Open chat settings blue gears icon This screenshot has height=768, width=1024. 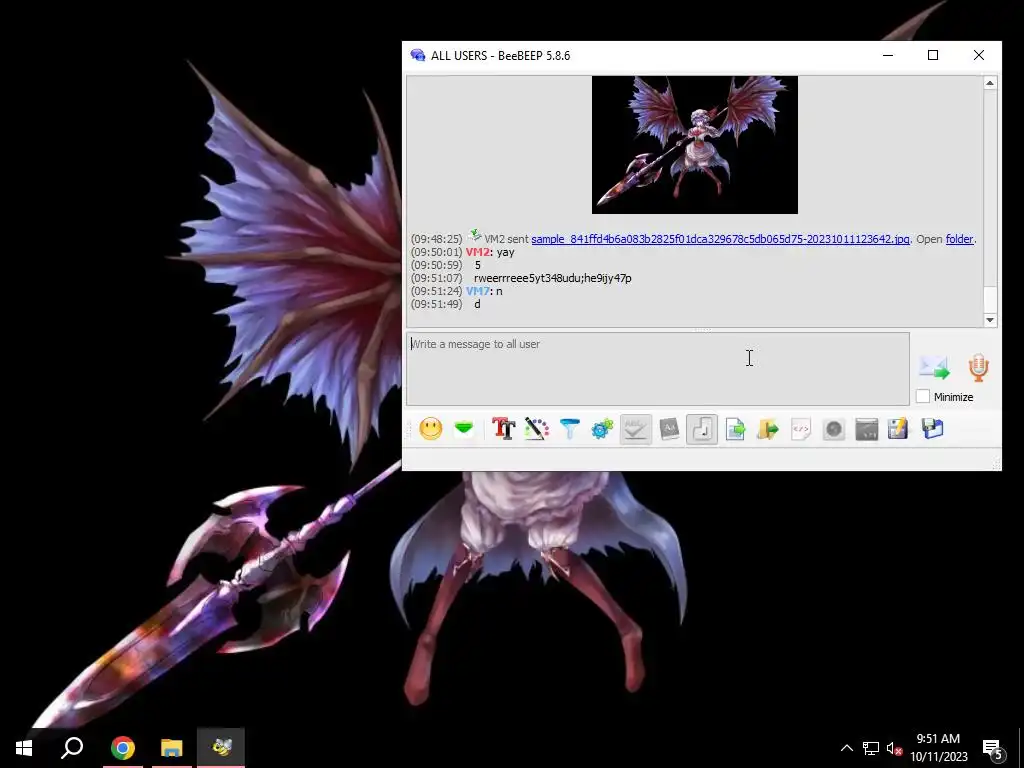[602, 429]
